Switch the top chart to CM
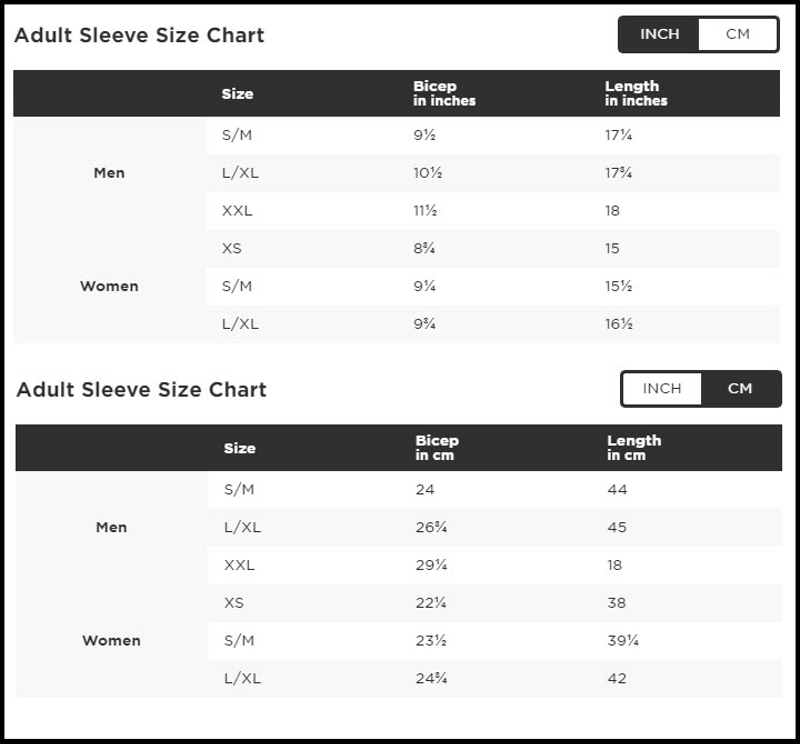The width and height of the screenshot is (800, 744). point(738,34)
